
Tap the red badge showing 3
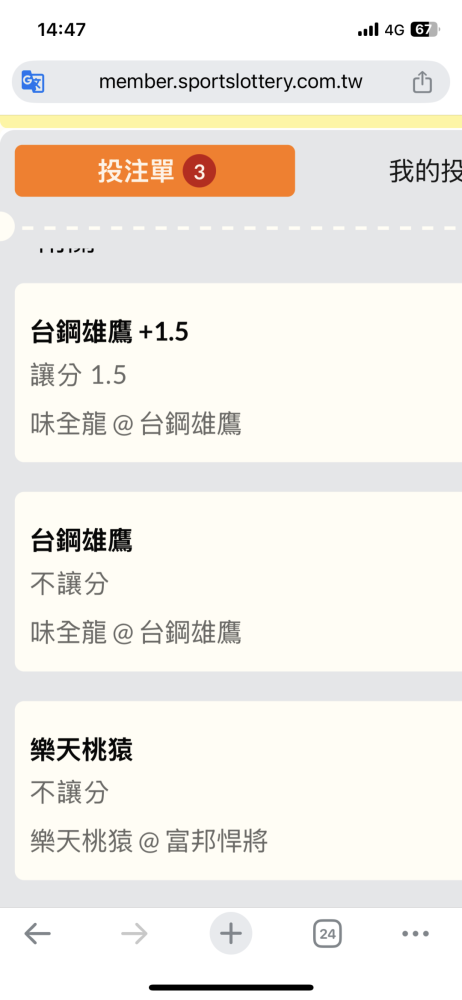click(x=199, y=172)
